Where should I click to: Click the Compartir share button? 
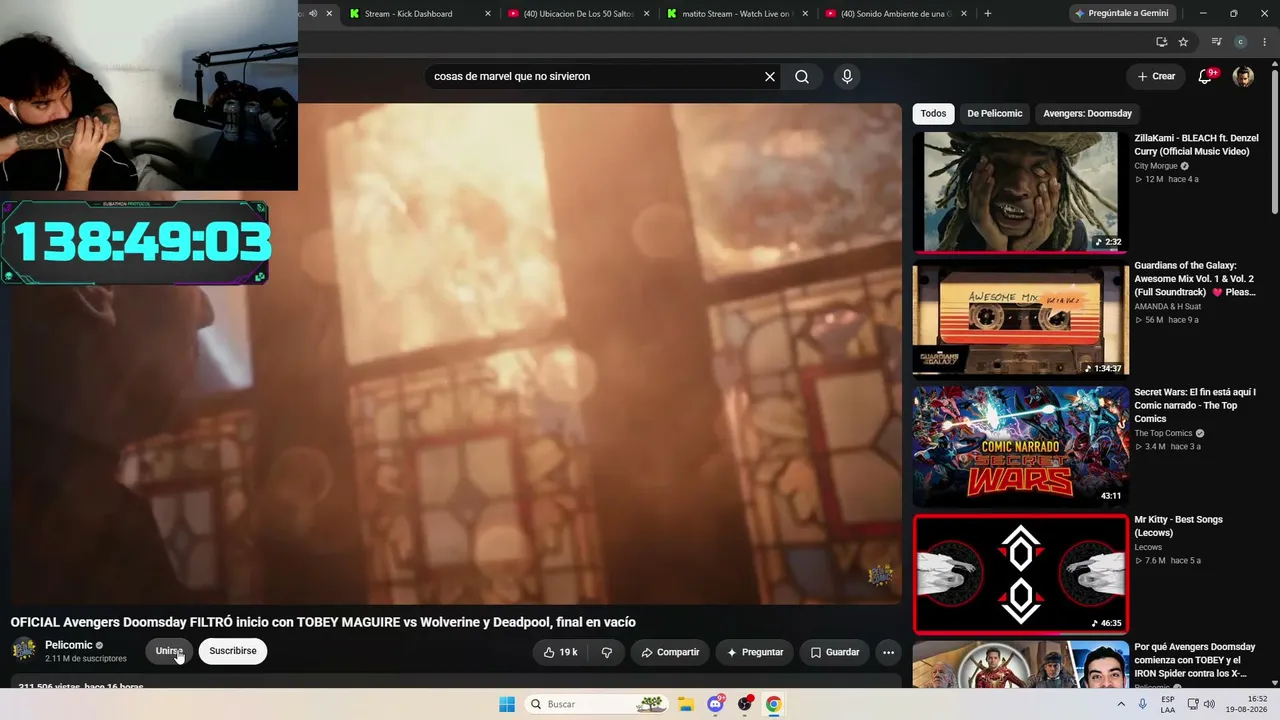pyautogui.click(x=670, y=652)
